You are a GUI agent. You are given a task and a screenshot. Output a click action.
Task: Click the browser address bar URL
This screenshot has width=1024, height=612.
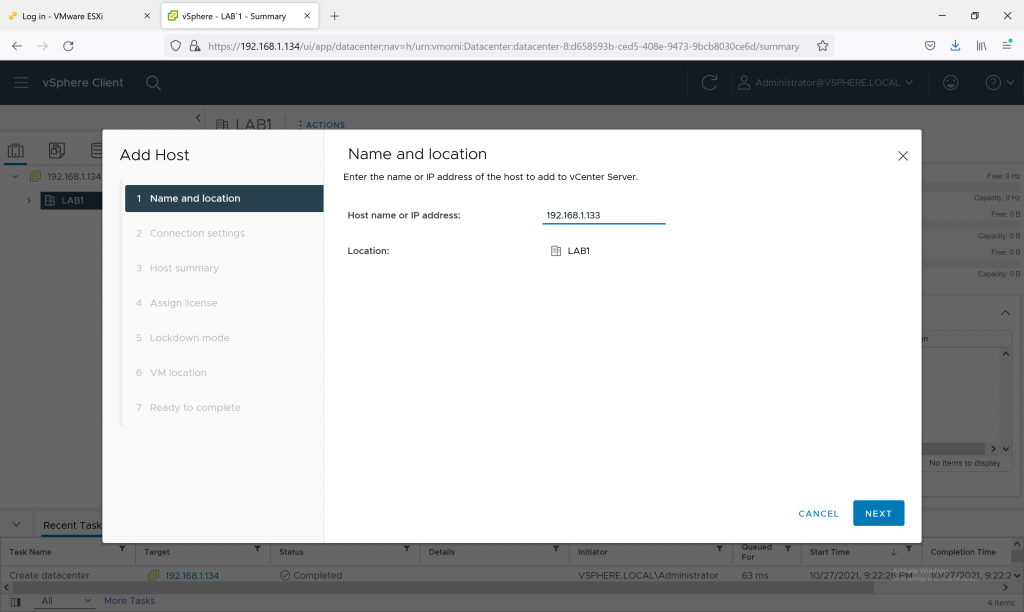(504, 46)
